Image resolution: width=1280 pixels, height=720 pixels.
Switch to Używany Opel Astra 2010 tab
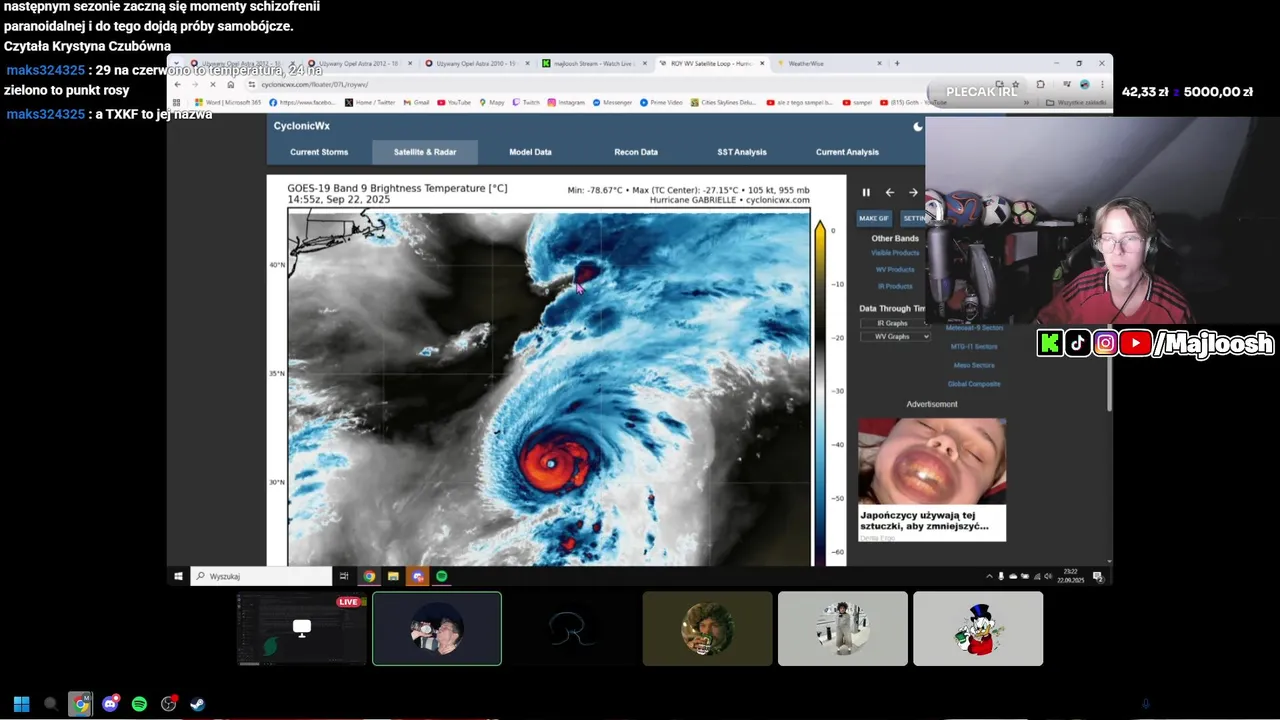click(478, 63)
